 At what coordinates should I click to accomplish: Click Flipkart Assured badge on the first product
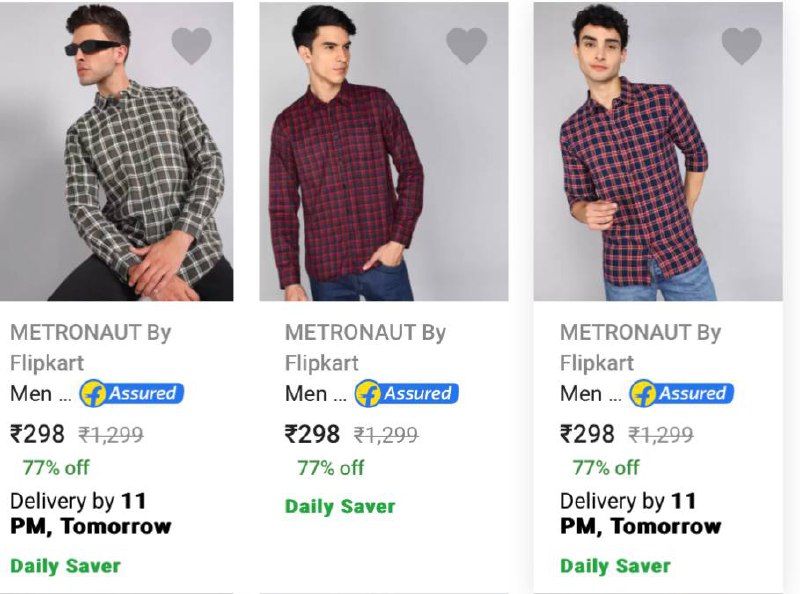(x=132, y=393)
